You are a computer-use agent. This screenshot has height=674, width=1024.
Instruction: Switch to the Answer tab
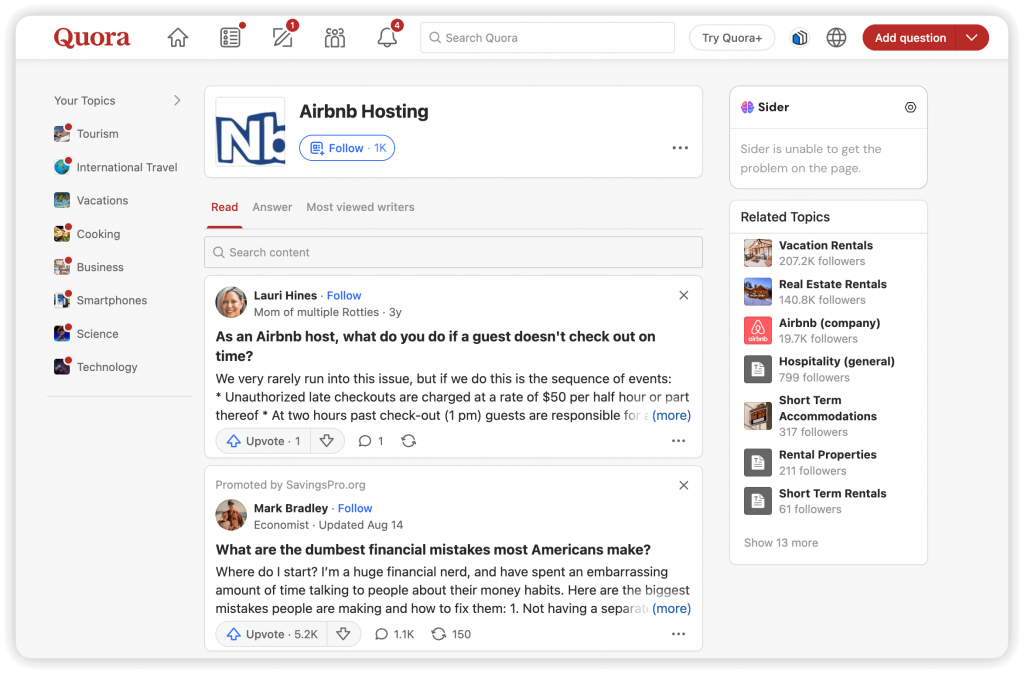click(x=272, y=207)
